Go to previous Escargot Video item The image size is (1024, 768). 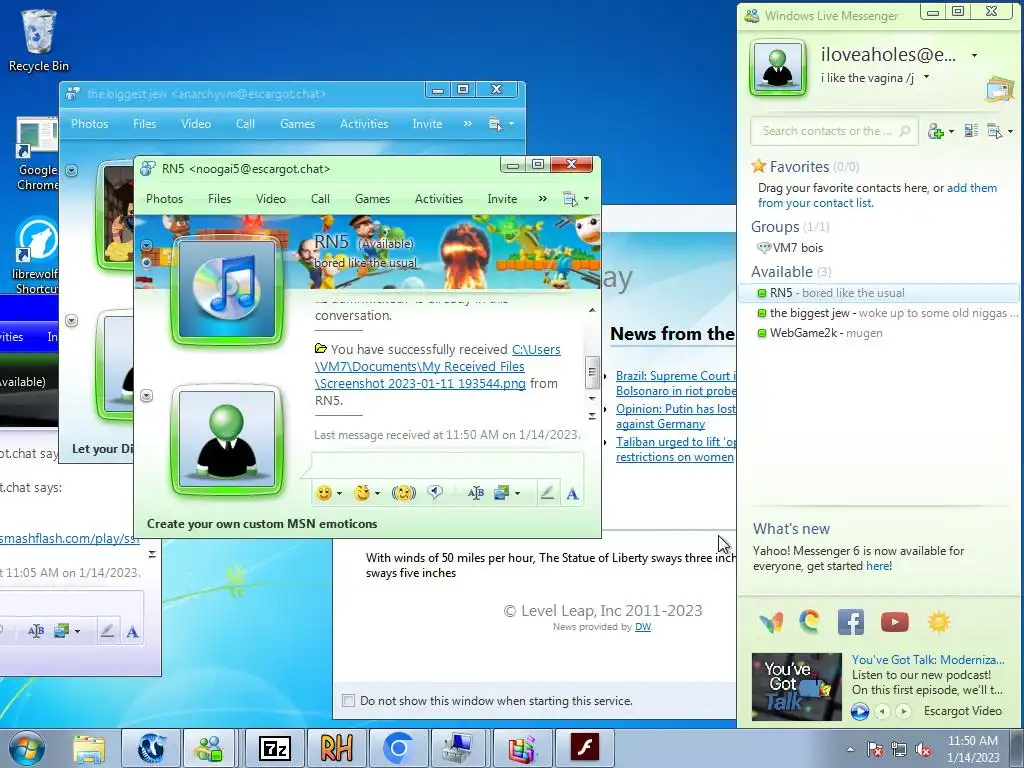click(882, 711)
